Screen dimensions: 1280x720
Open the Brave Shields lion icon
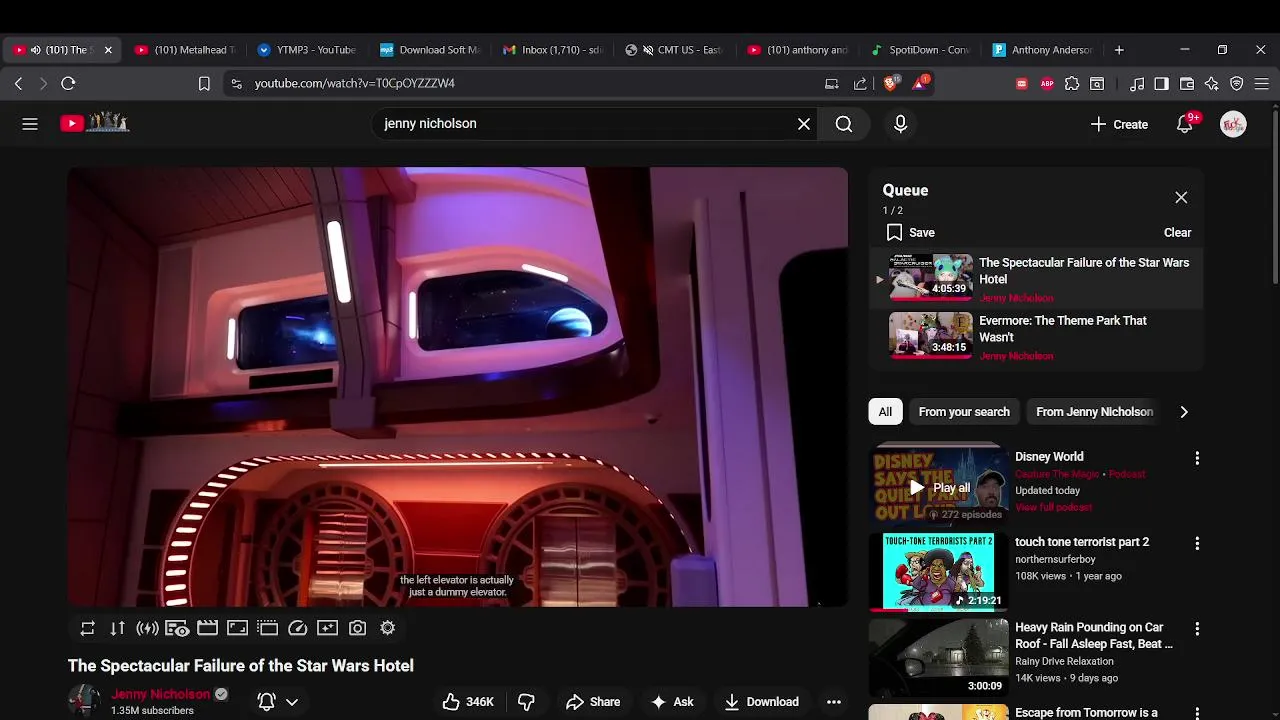(x=890, y=83)
